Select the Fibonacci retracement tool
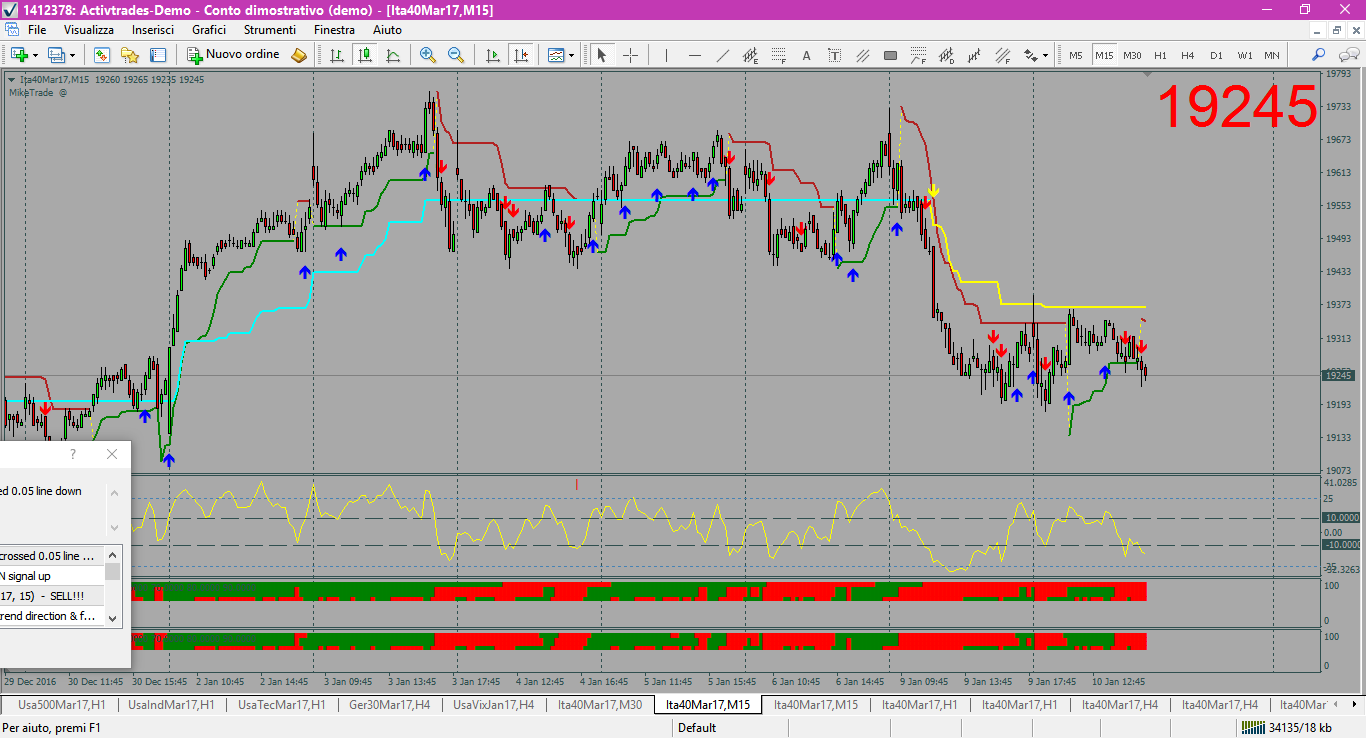 (779, 55)
